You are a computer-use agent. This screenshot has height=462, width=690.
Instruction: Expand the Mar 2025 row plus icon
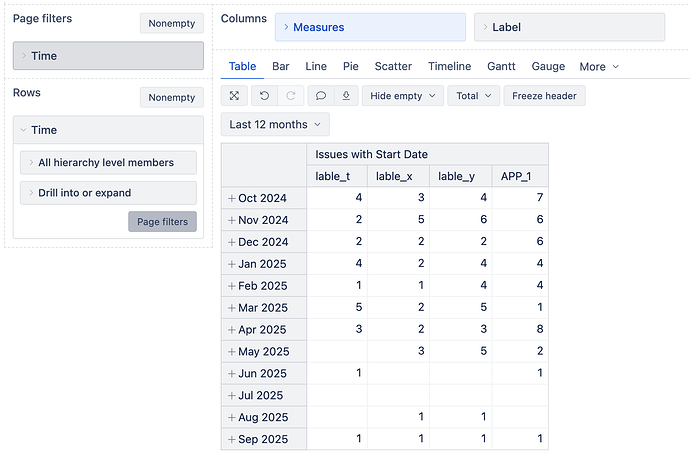231,308
